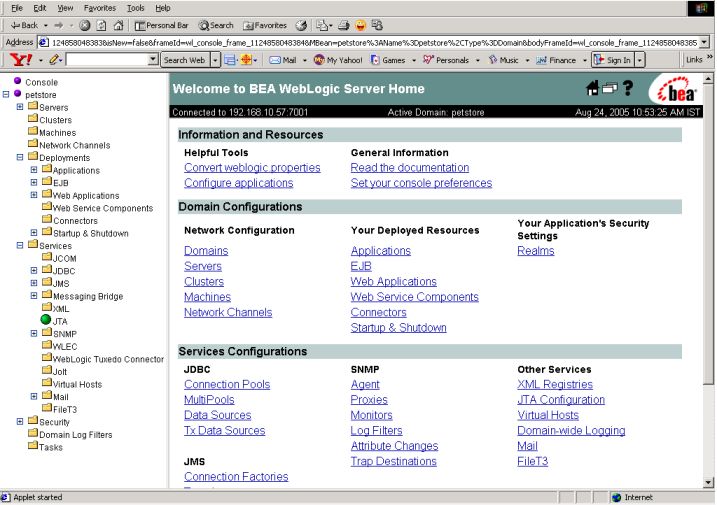
Task: Click the Refresh toolbar icon
Action: click(102, 25)
